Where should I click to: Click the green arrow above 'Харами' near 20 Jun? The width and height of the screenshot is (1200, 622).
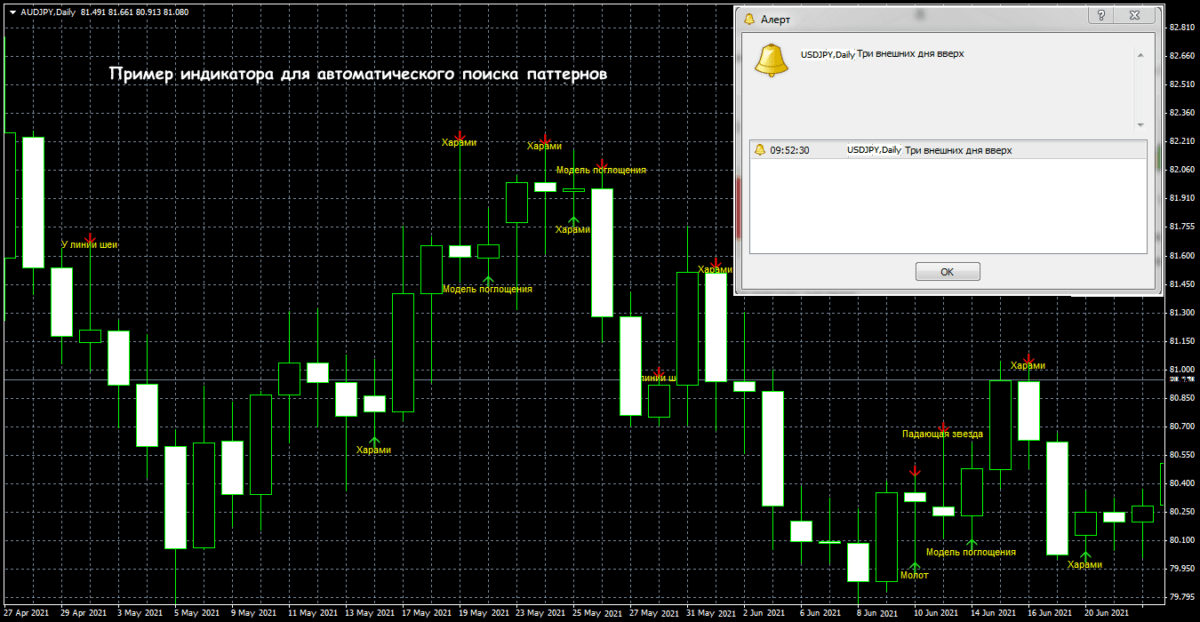(1085, 555)
